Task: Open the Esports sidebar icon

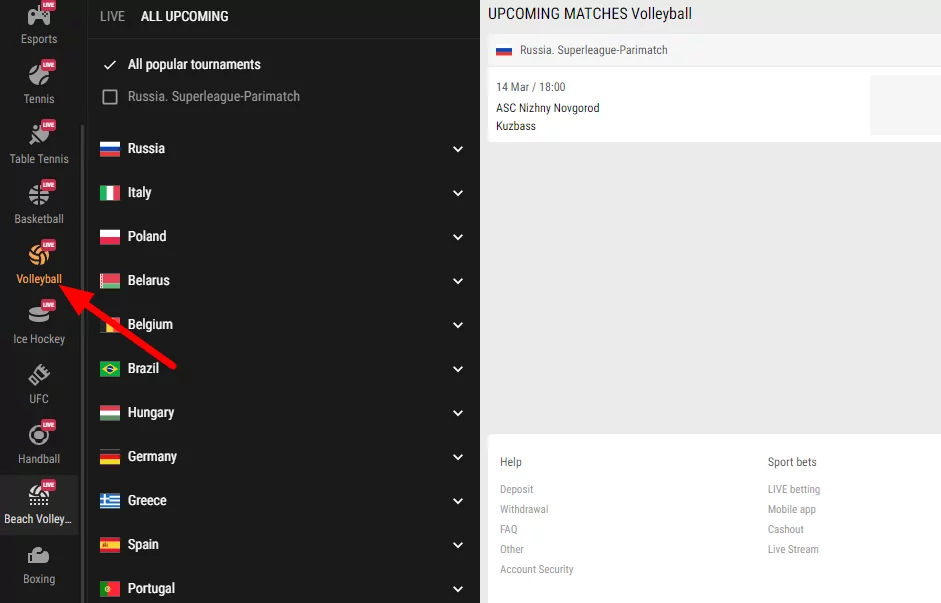Action: (x=39, y=23)
